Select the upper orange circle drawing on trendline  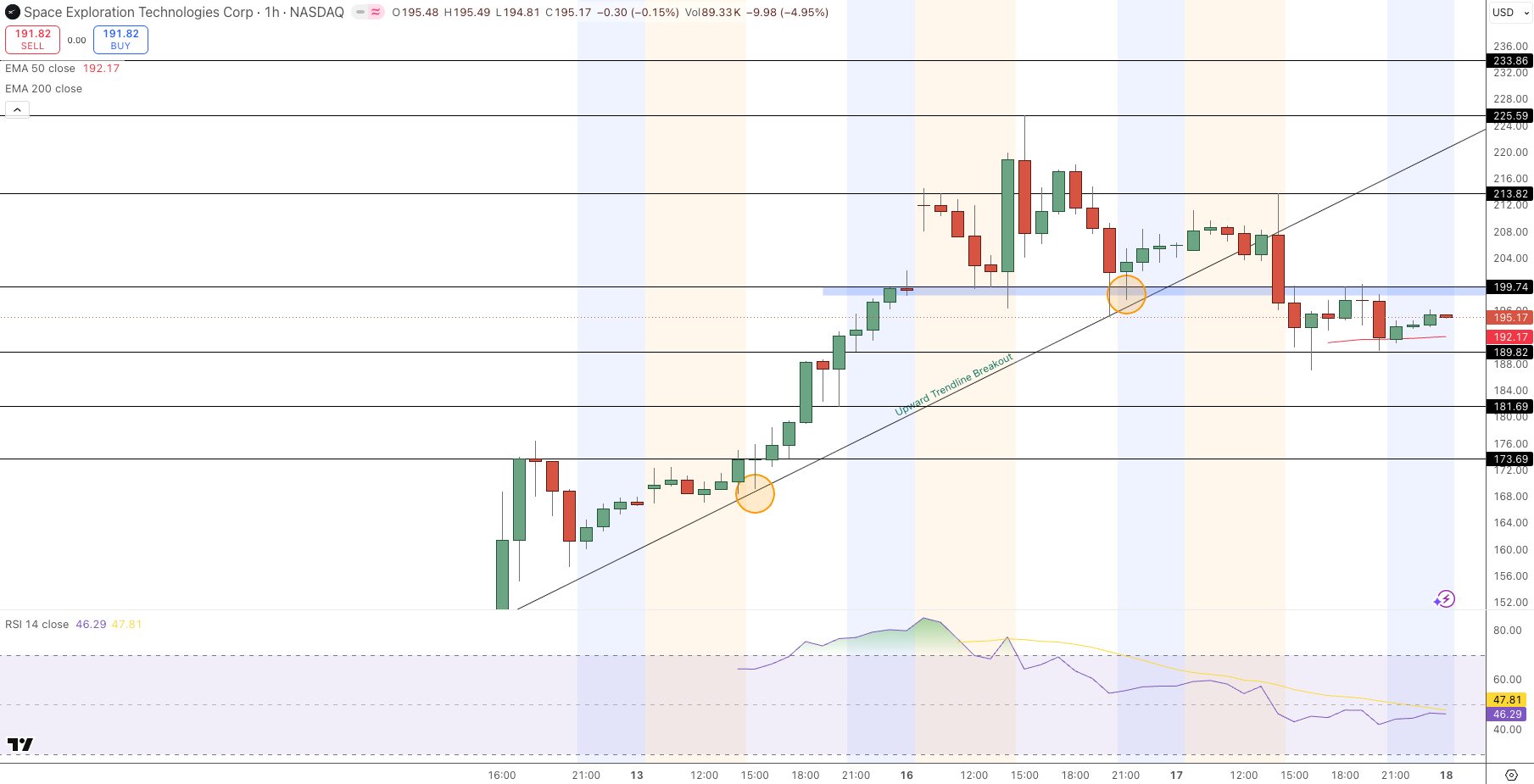coord(1127,295)
